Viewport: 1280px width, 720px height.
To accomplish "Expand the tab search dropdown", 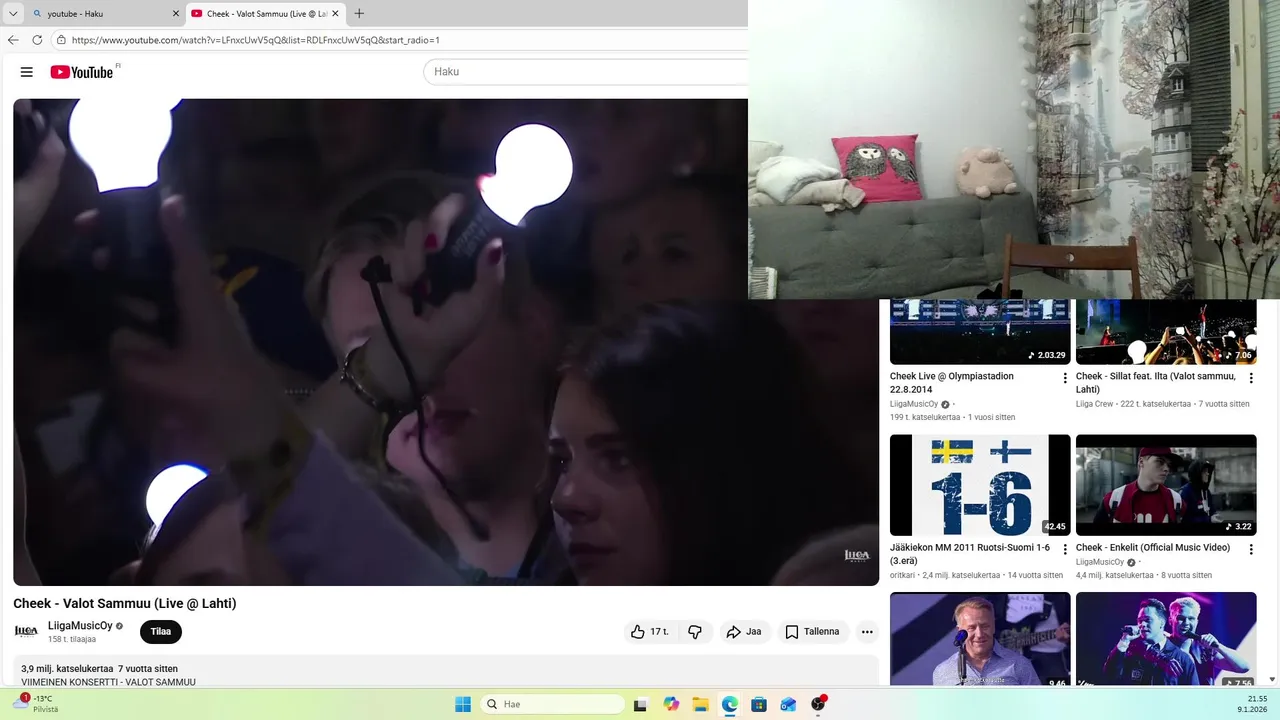I will [x=13, y=14].
